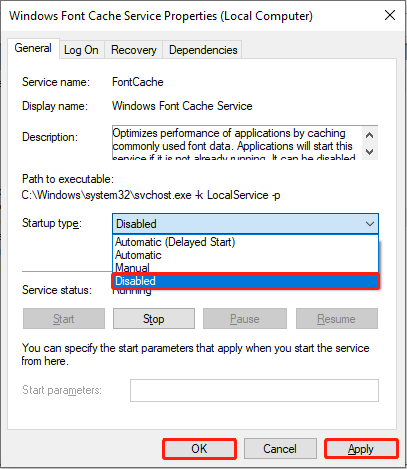Confirm with the OK button
This screenshot has height=469, width=407.
(x=199, y=449)
